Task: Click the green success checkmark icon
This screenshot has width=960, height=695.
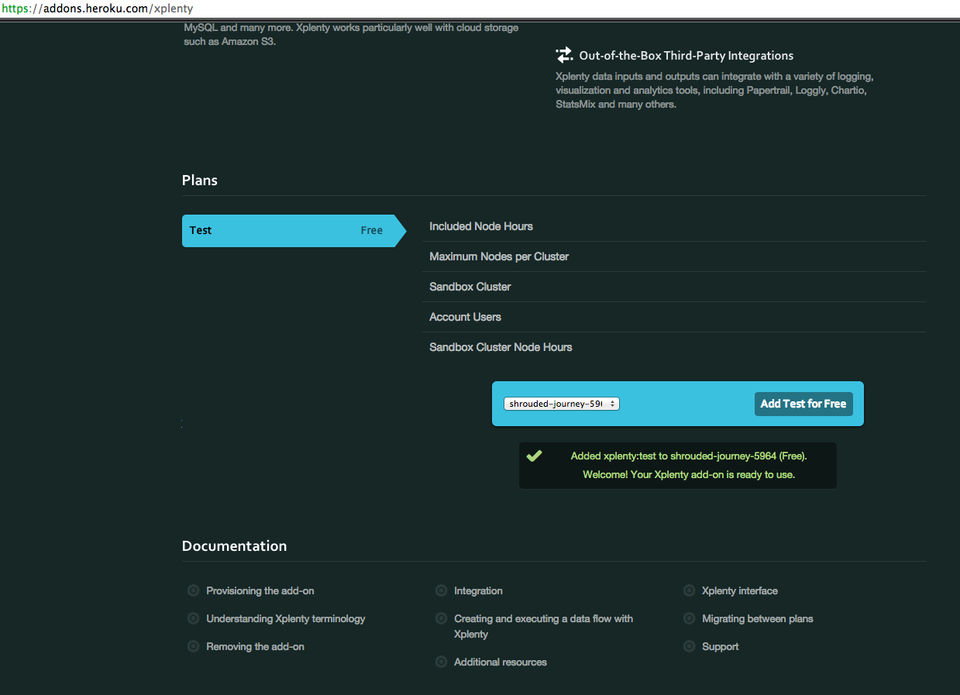Action: coord(534,456)
